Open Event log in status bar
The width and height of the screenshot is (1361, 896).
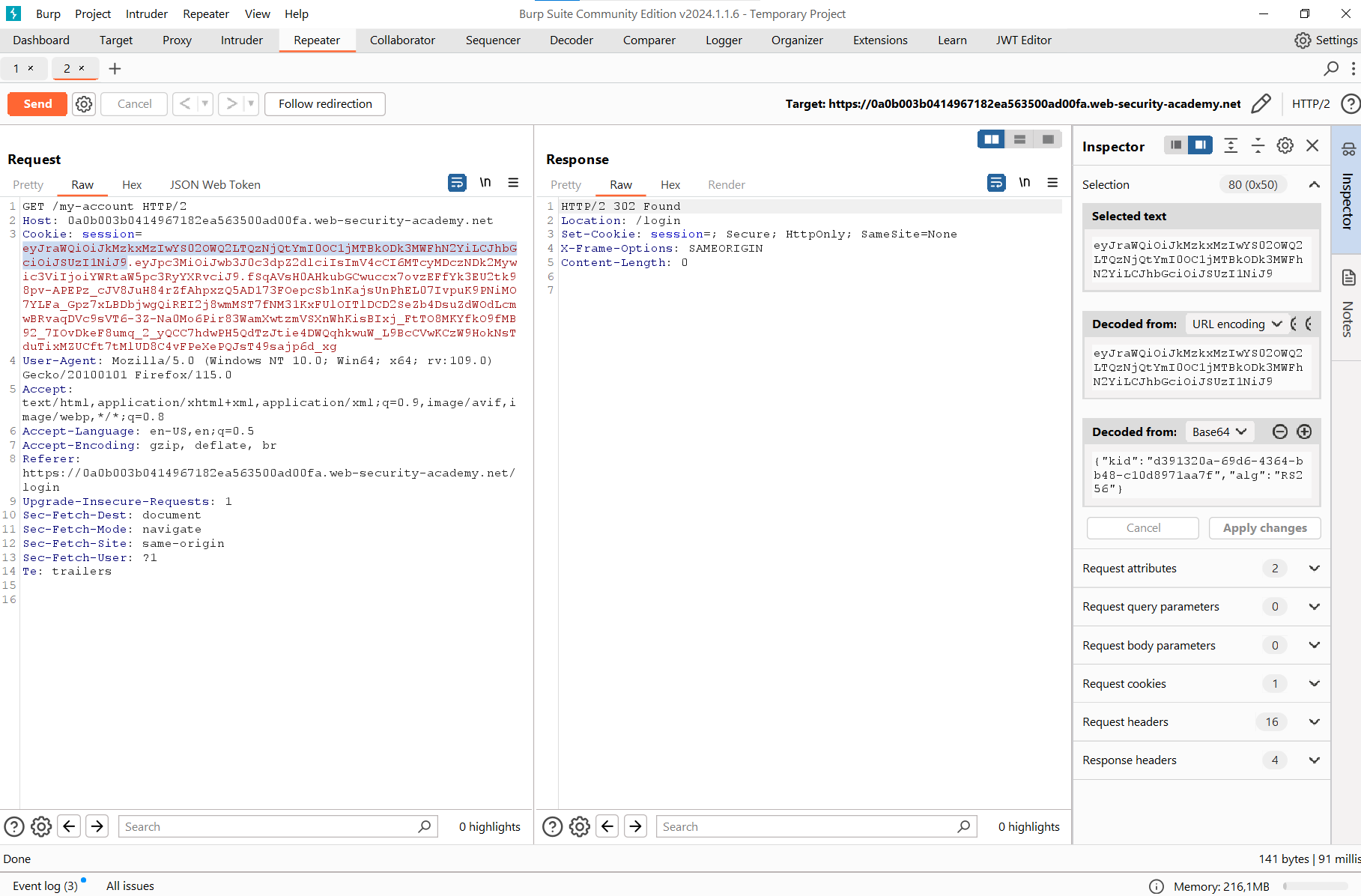45,886
